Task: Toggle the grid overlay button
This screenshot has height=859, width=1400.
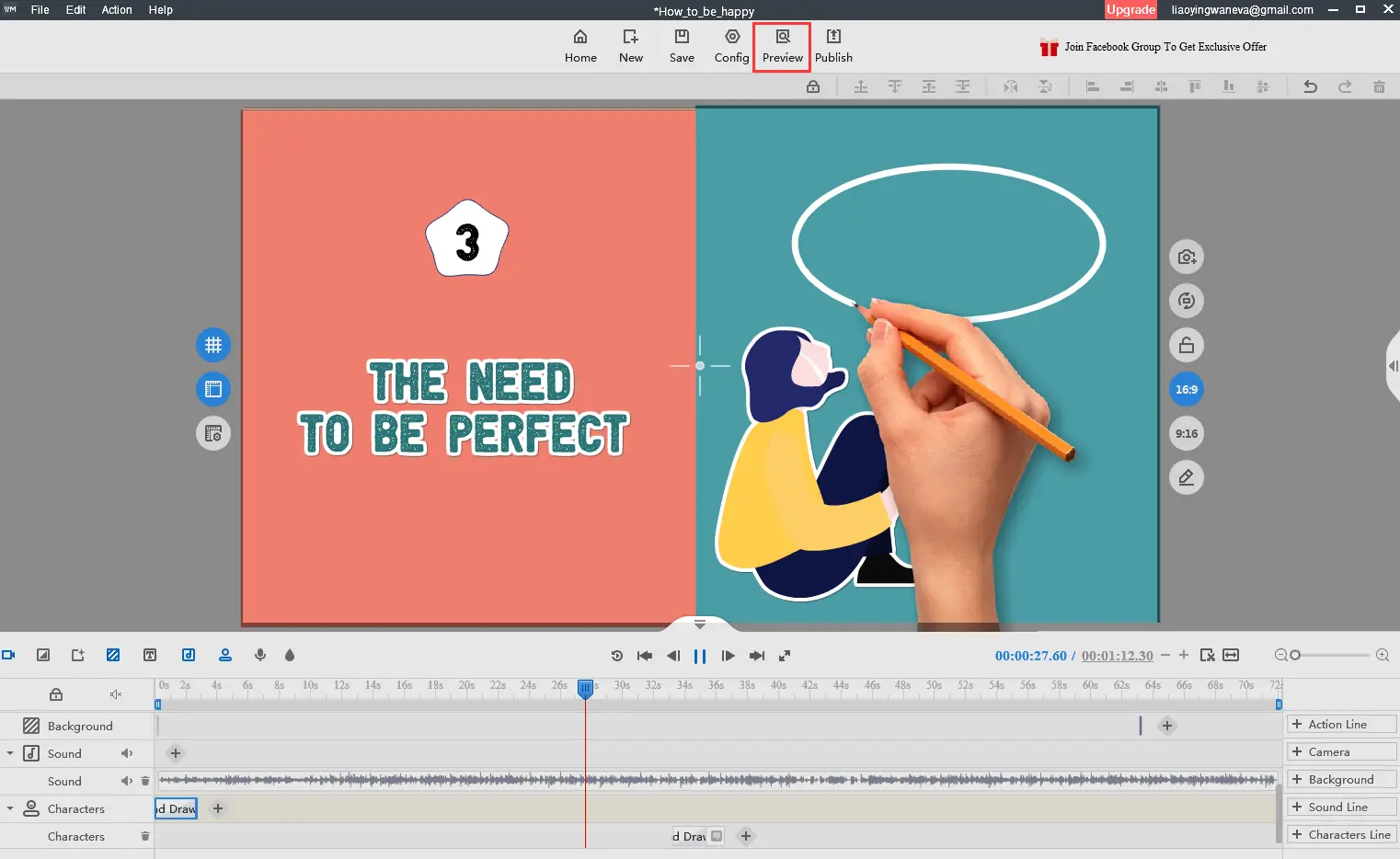Action: click(x=213, y=345)
